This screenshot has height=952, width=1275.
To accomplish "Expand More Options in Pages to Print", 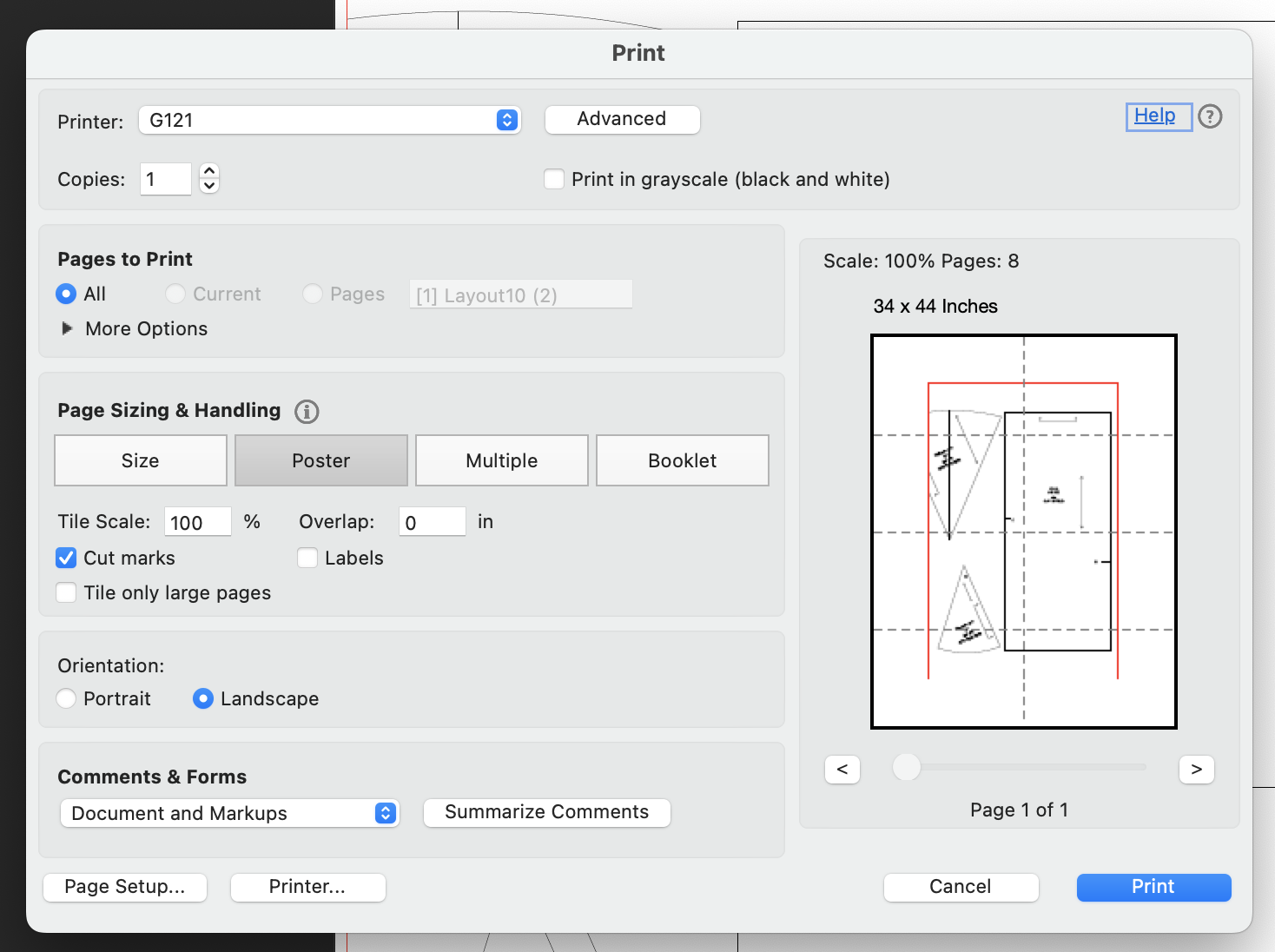I will [x=68, y=328].
